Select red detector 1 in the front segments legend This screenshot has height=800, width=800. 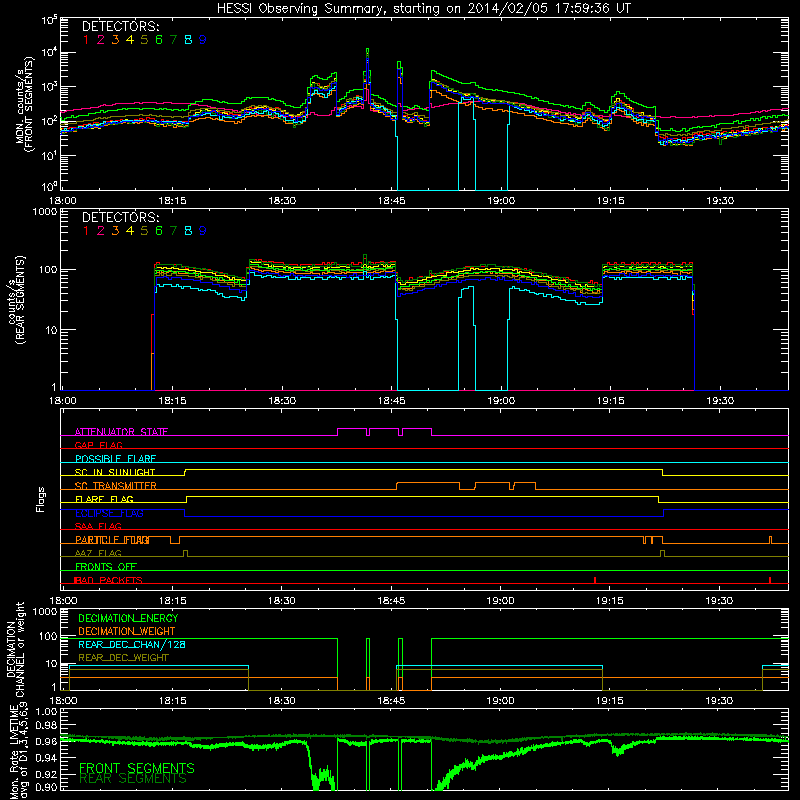point(86,40)
